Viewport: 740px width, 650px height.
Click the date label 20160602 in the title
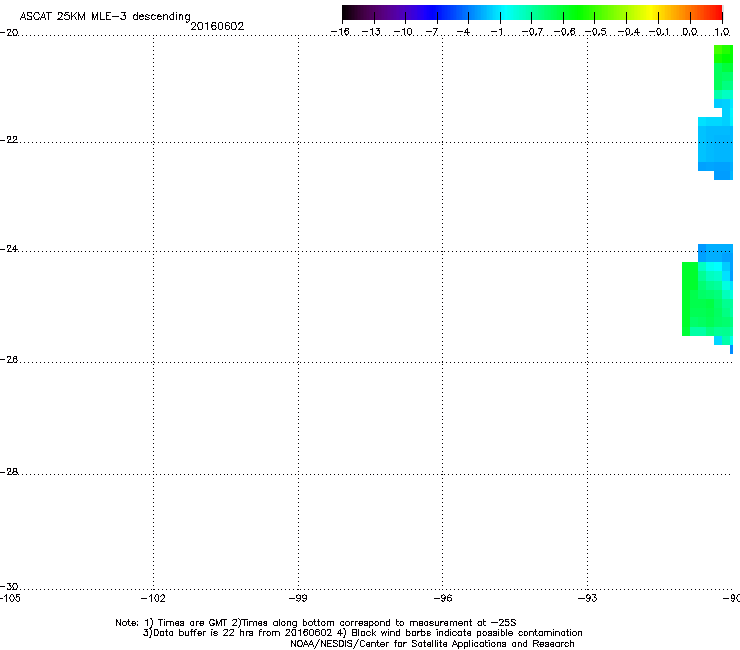click(x=217, y=26)
